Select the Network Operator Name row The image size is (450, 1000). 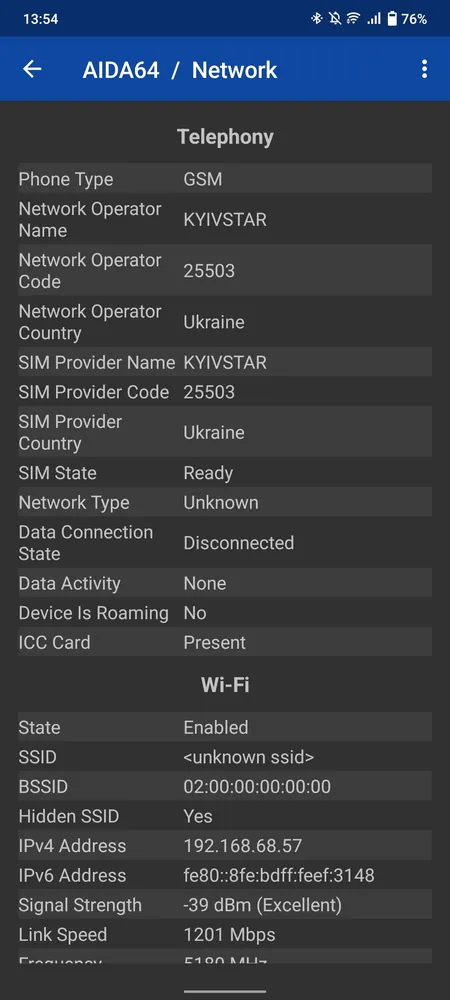point(225,219)
